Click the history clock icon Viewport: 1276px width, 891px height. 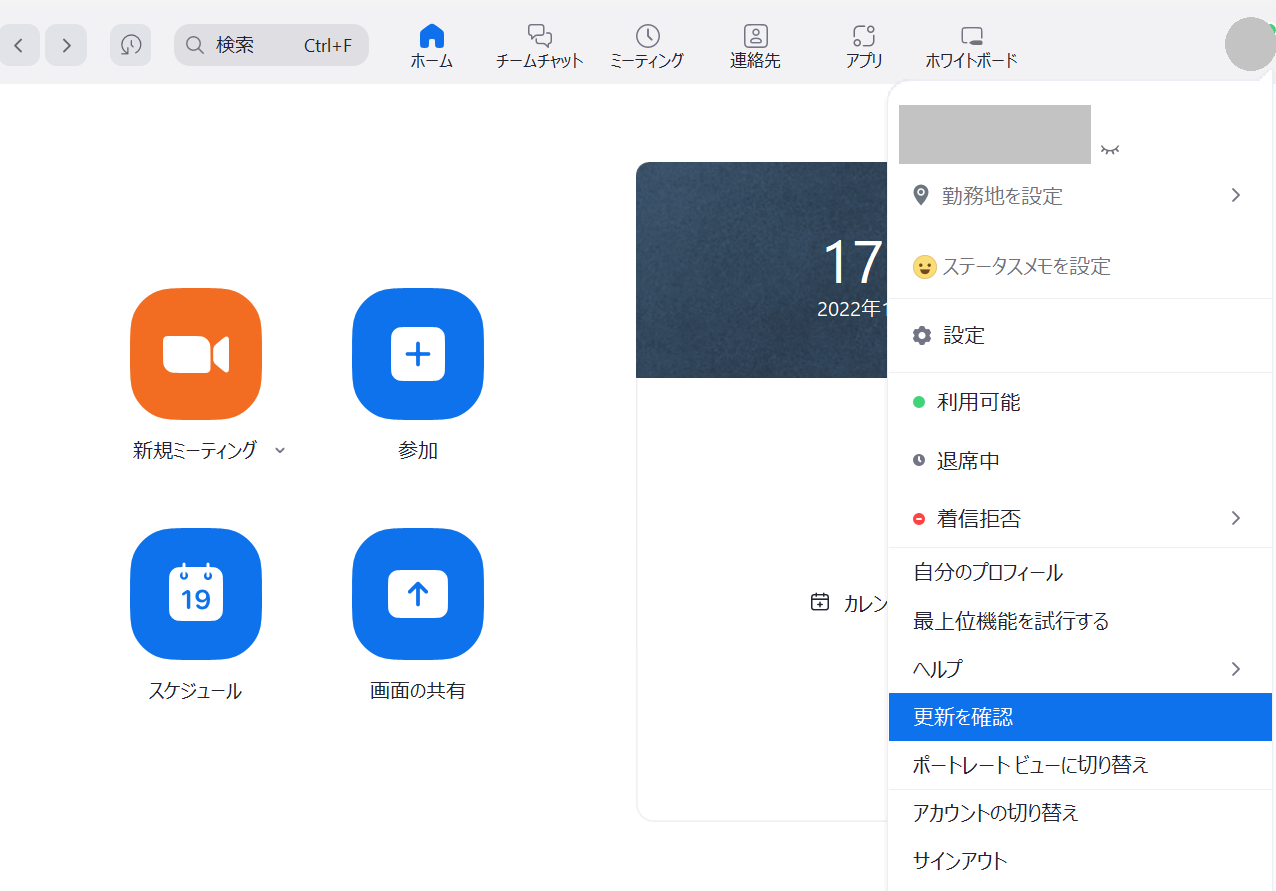131,45
